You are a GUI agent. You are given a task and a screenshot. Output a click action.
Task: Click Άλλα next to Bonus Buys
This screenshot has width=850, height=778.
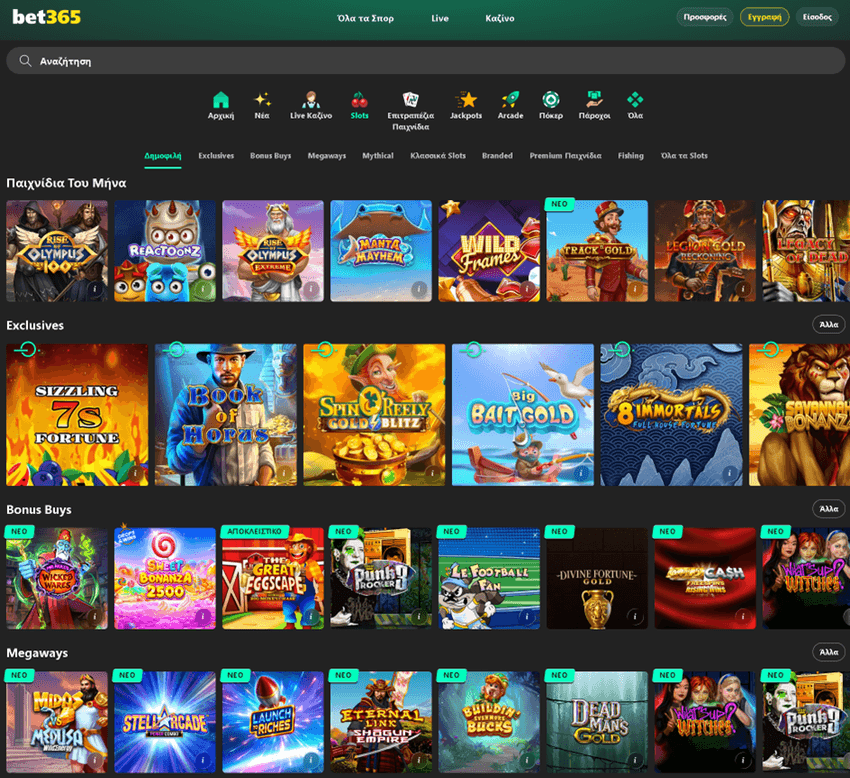point(828,509)
